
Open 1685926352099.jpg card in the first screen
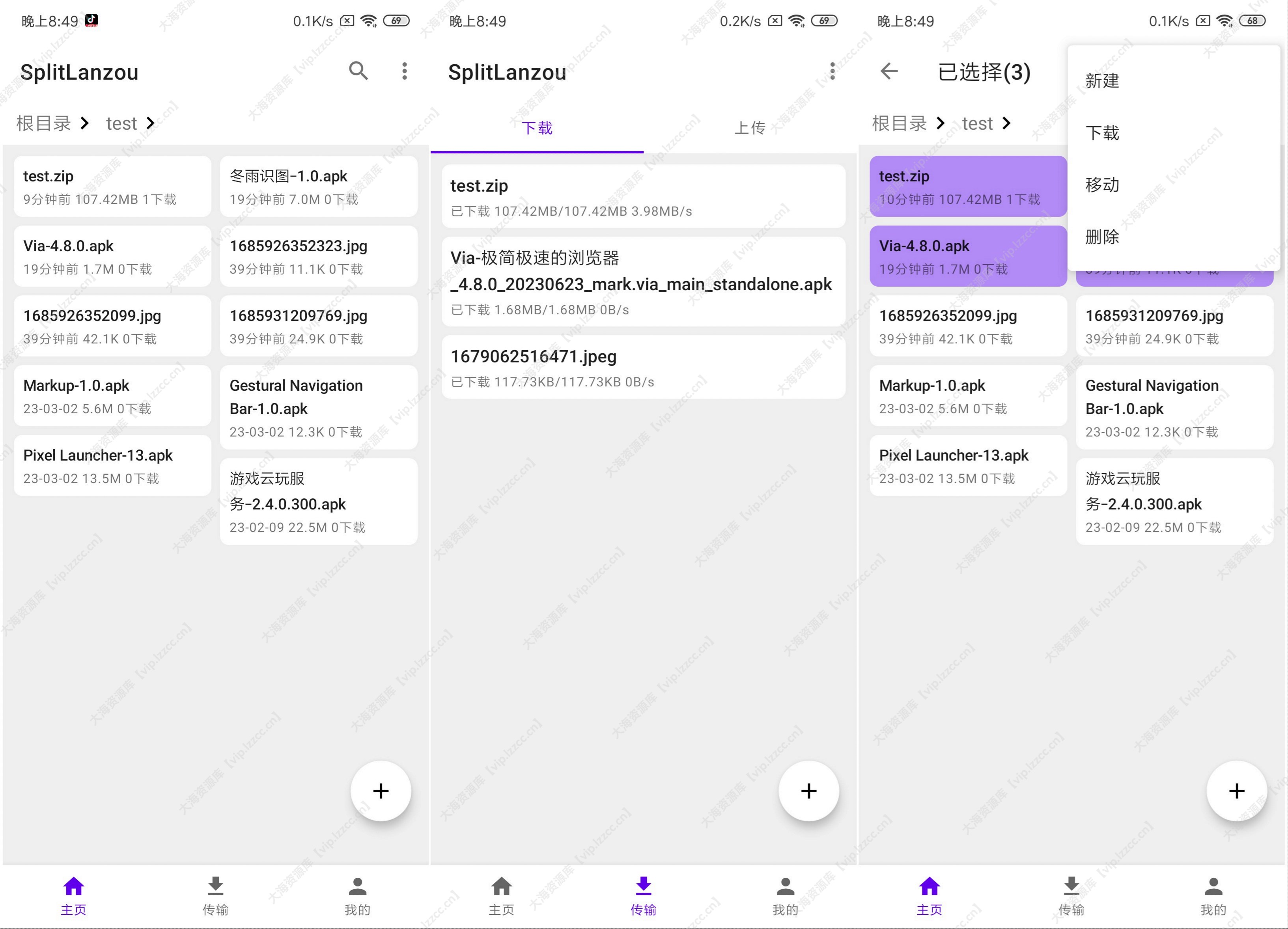pyautogui.click(x=112, y=326)
